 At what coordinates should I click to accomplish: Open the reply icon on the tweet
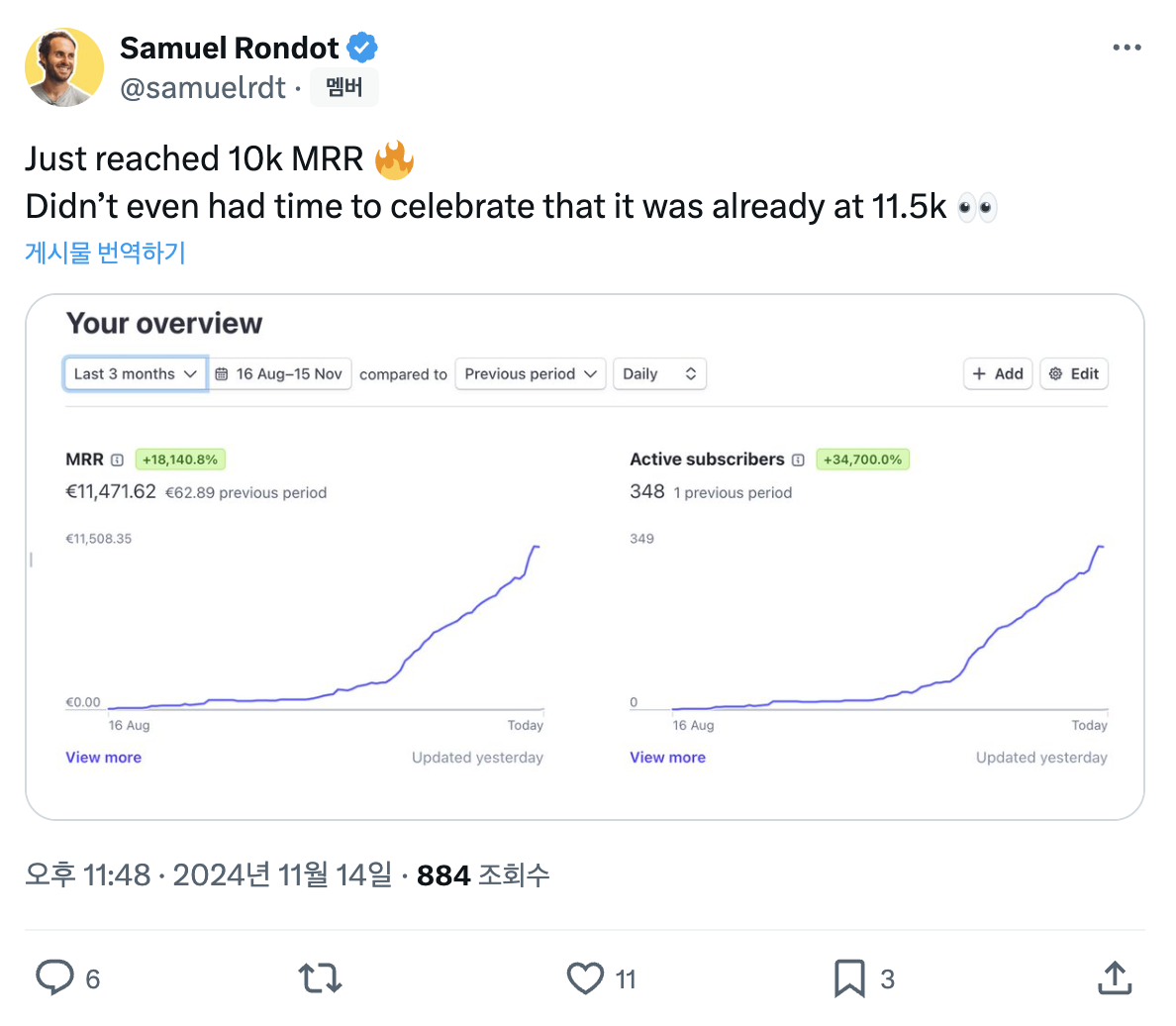click(x=54, y=977)
